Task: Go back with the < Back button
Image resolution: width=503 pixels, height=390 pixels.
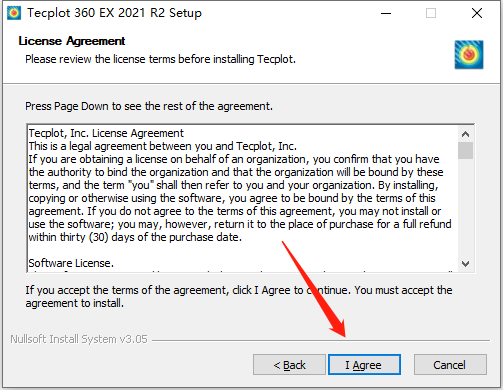Action: (x=289, y=365)
